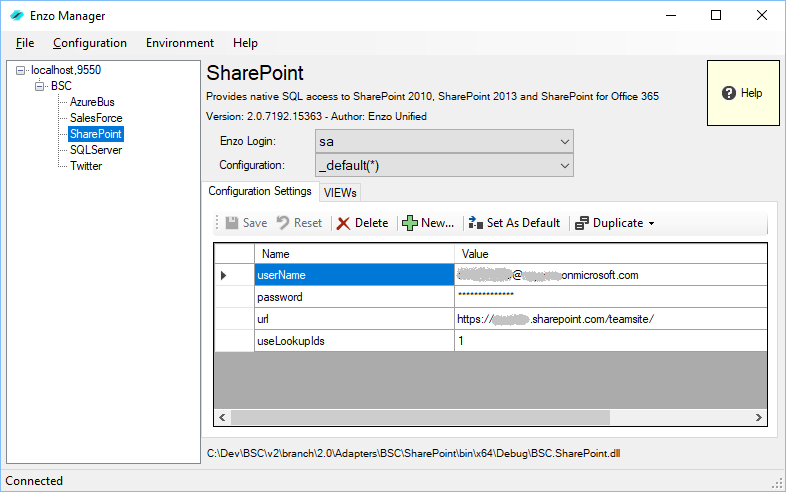Image resolution: width=786 pixels, height=492 pixels.
Task: Click the Help question mark icon
Action: point(729,93)
